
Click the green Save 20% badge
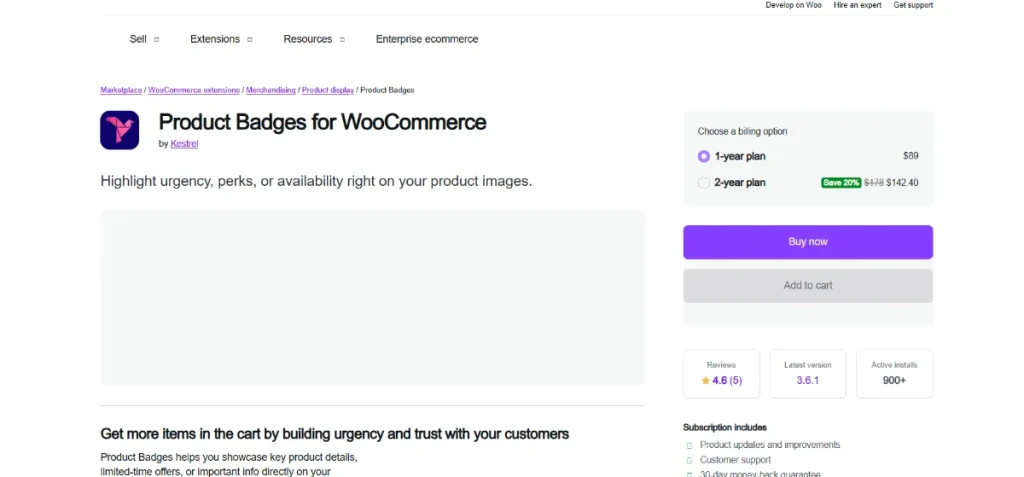click(841, 183)
